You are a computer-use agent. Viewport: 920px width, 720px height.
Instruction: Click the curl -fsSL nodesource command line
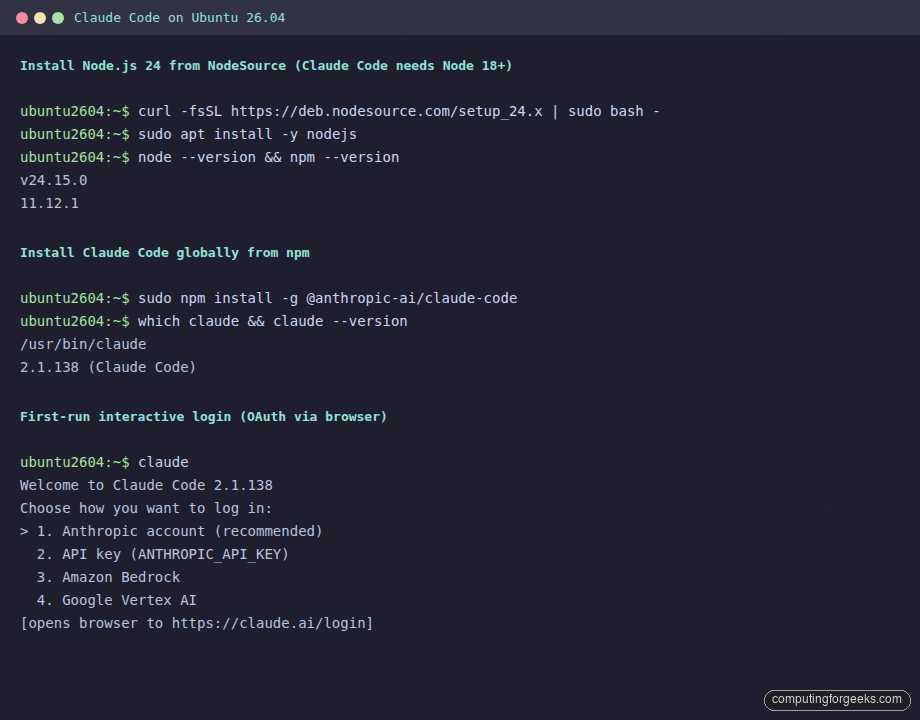pos(340,111)
